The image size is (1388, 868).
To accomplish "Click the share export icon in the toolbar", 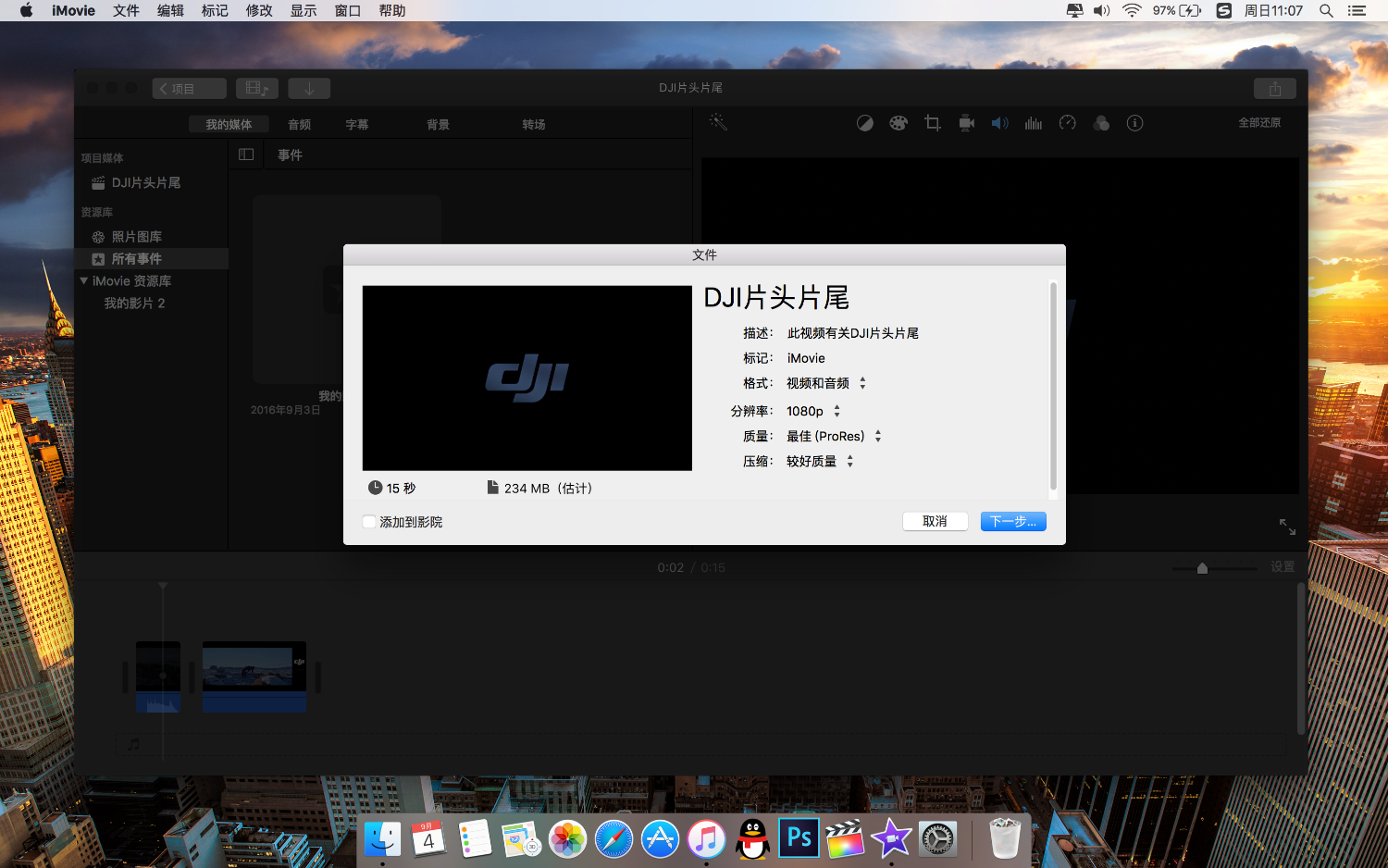I will (1275, 89).
